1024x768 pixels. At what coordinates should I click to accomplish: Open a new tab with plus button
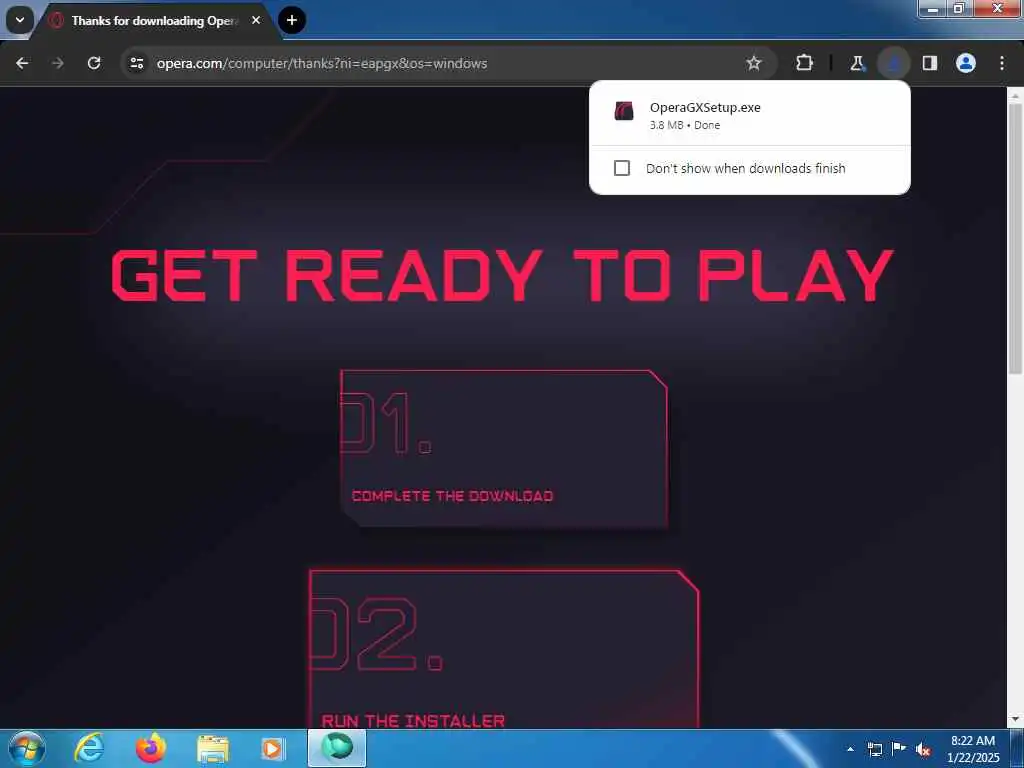coord(292,20)
